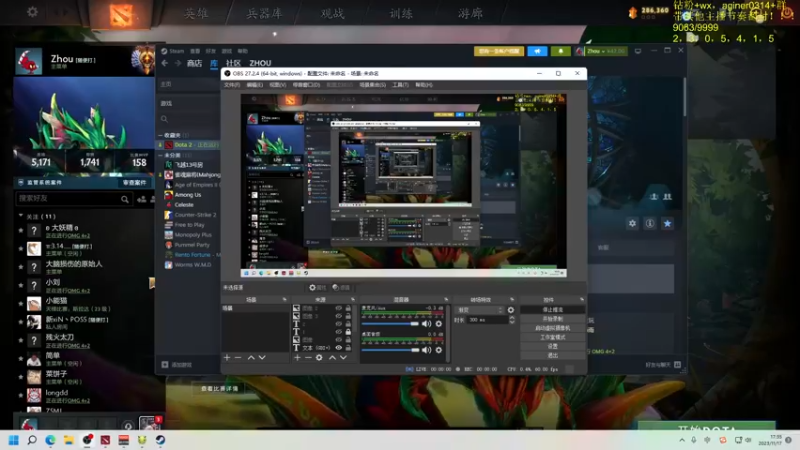Click Sources dock pop-out icon
The height and width of the screenshot is (450, 800).
click(352, 299)
